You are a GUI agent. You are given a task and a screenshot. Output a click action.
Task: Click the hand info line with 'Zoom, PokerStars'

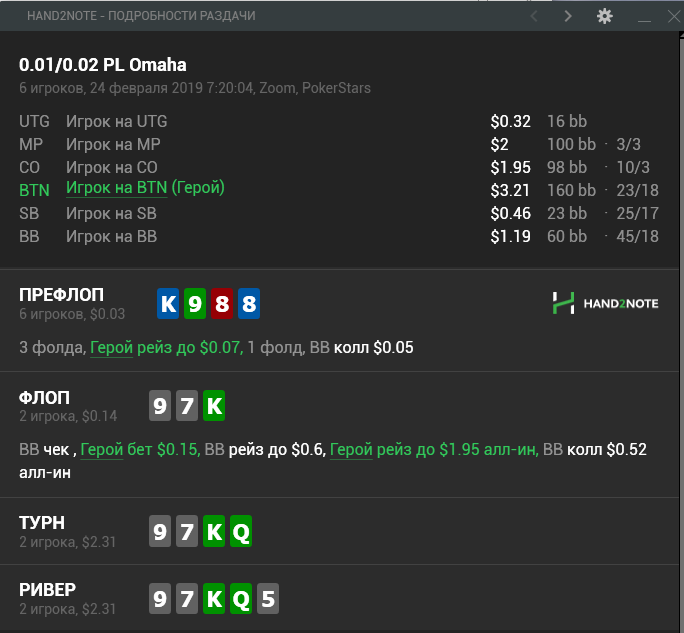pyautogui.click(x=195, y=88)
